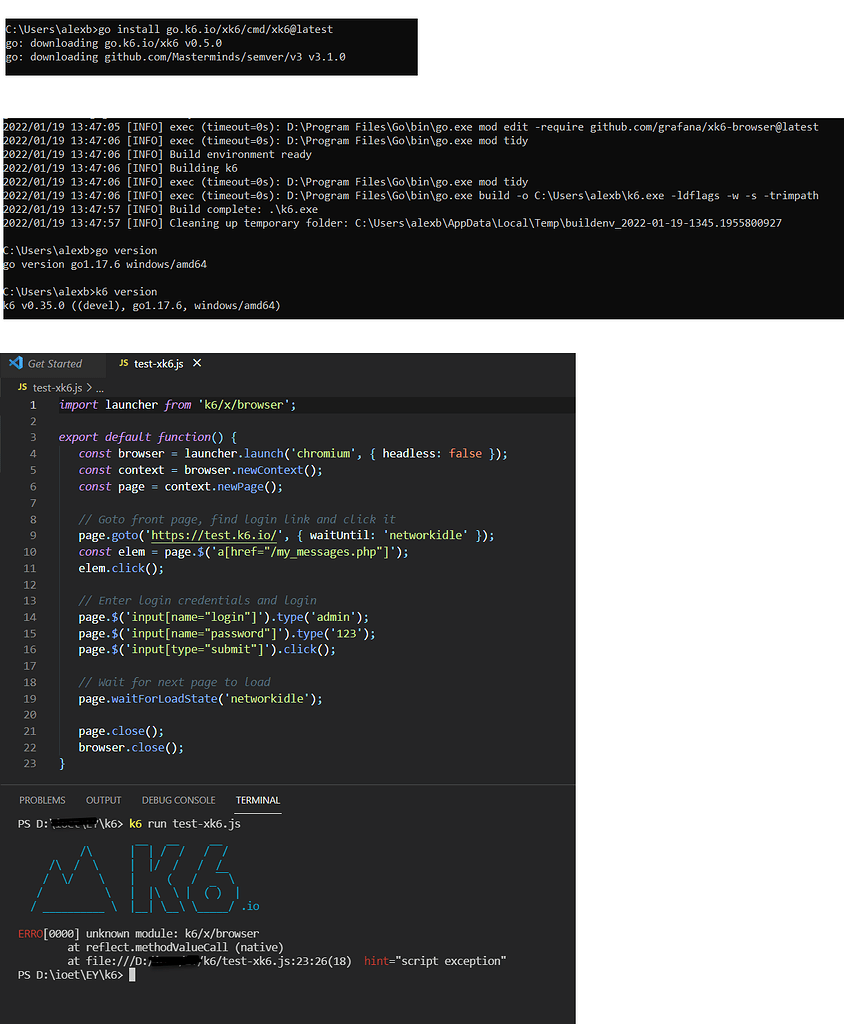Screen dimensions: 844x1024
Task: Click the 'go install go.k6.io/xk6/cmd/xk6@latest' command
Action: (x=216, y=29)
